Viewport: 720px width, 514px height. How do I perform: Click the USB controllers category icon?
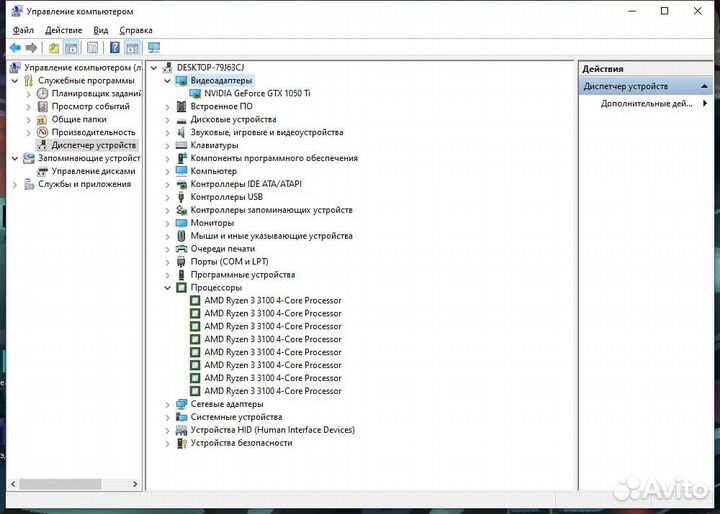(181, 197)
